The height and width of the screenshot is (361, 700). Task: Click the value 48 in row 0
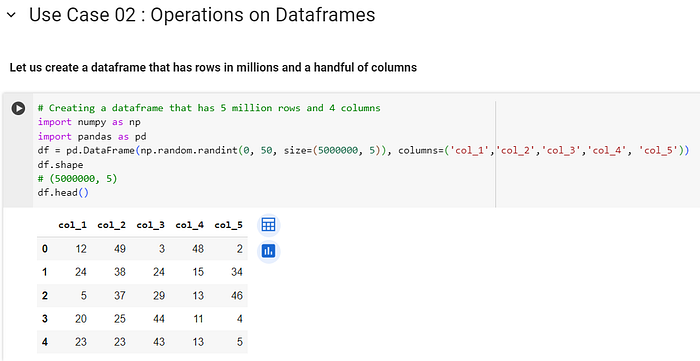point(198,249)
